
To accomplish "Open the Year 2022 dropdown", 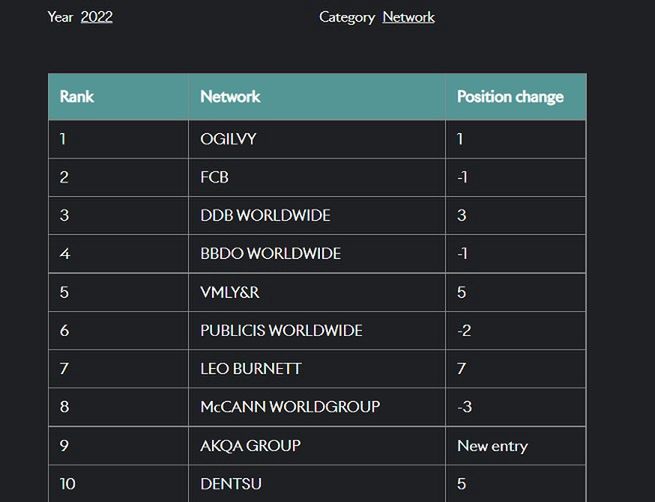I will tap(96, 17).
